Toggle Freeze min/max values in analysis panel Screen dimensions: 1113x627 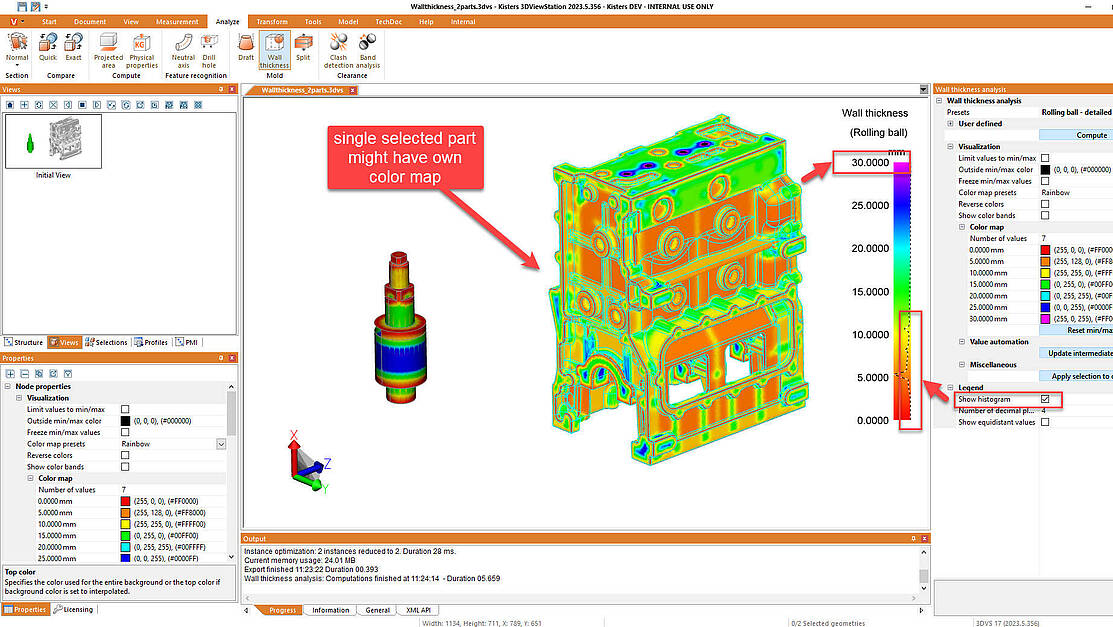tap(1045, 181)
